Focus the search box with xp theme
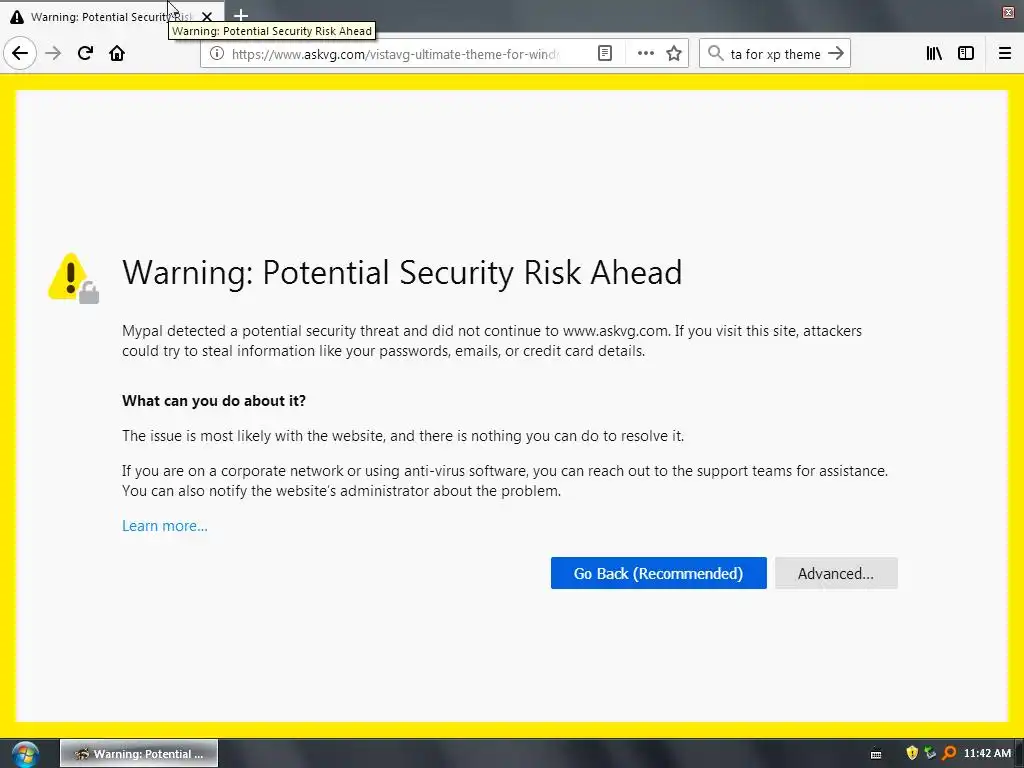 (775, 54)
